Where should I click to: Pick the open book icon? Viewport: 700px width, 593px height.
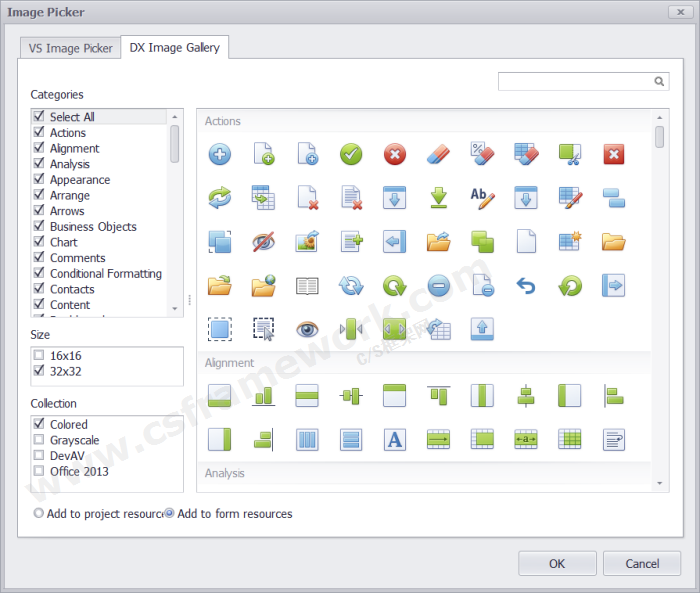click(307, 286)
